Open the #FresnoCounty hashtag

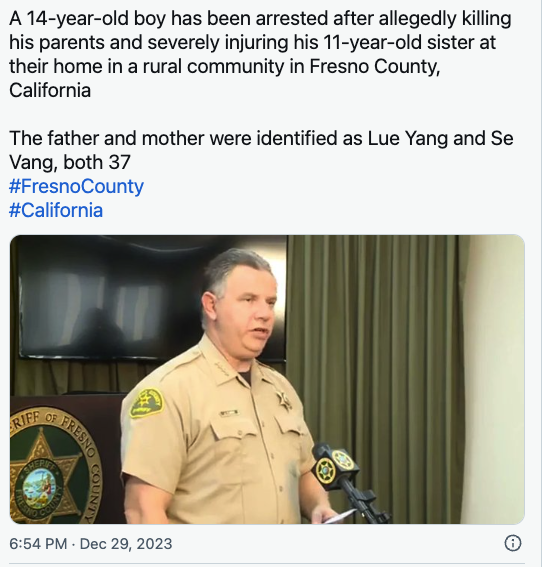pyautogui.click(x=76, y=186)
